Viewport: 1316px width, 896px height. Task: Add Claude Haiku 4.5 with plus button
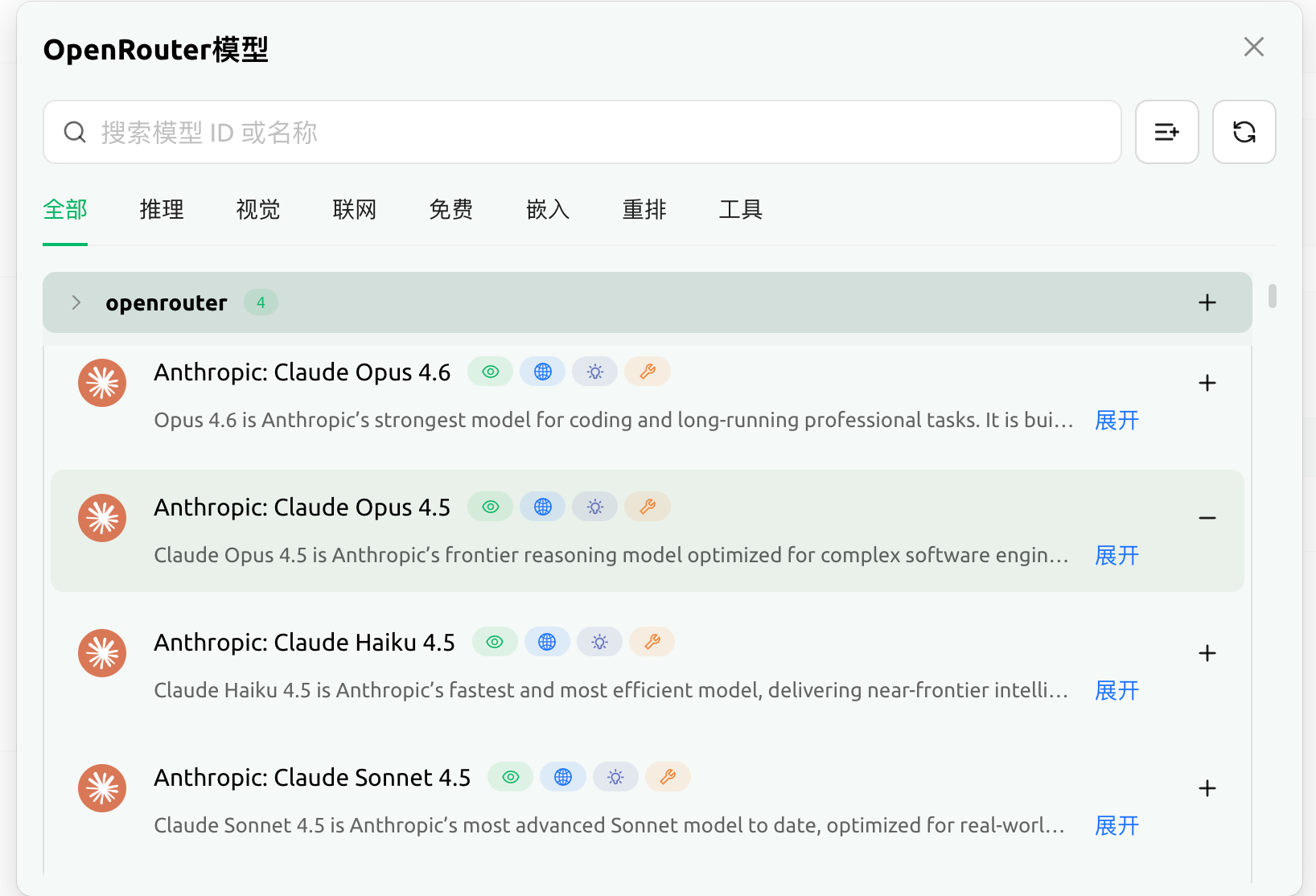(x=1207, y=653)
